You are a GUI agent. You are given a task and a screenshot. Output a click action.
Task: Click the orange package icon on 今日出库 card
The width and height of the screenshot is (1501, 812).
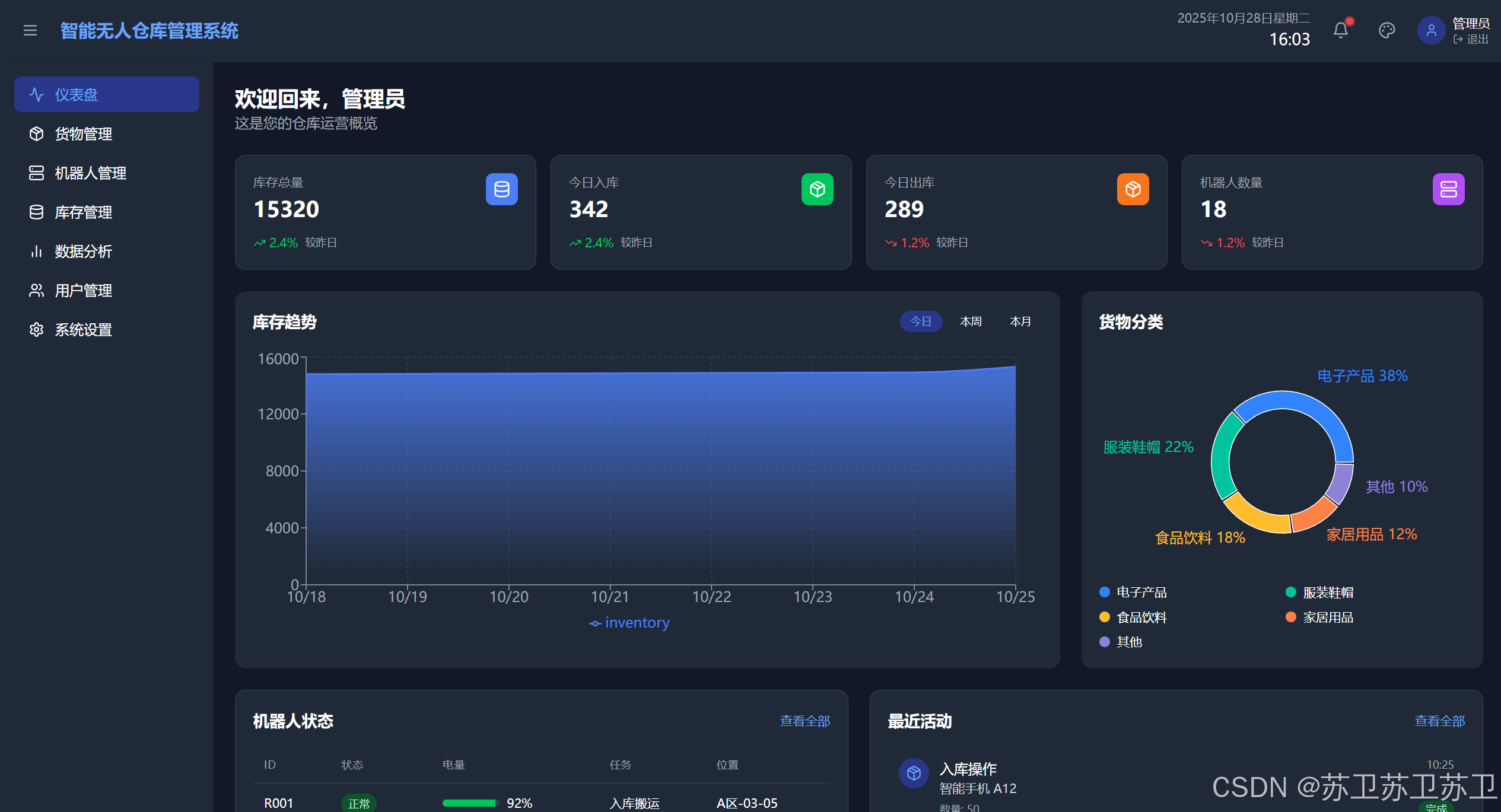[x=1133, y=189]
